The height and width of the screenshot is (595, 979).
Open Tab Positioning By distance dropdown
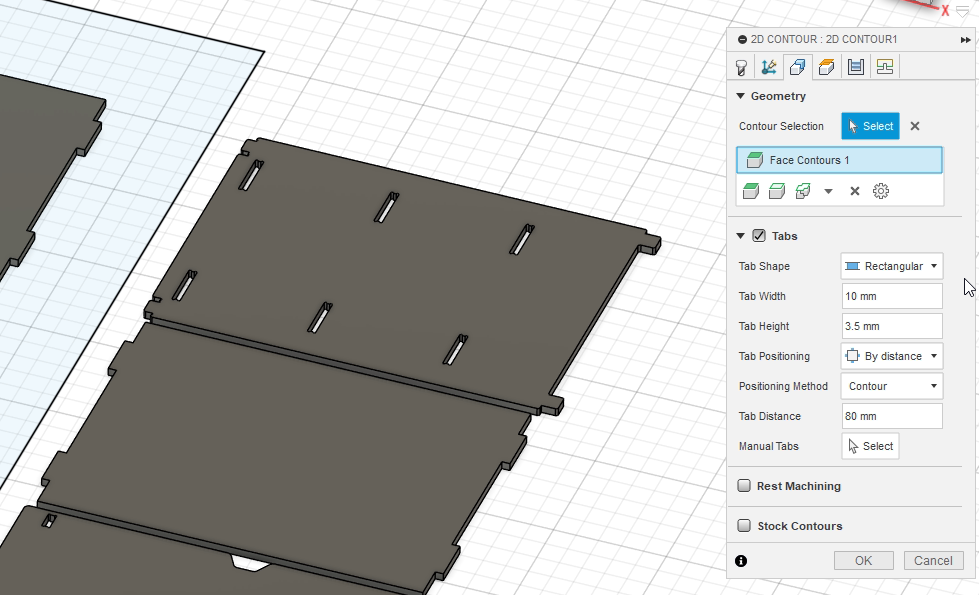pyautogui.click(x=892, y=356)
